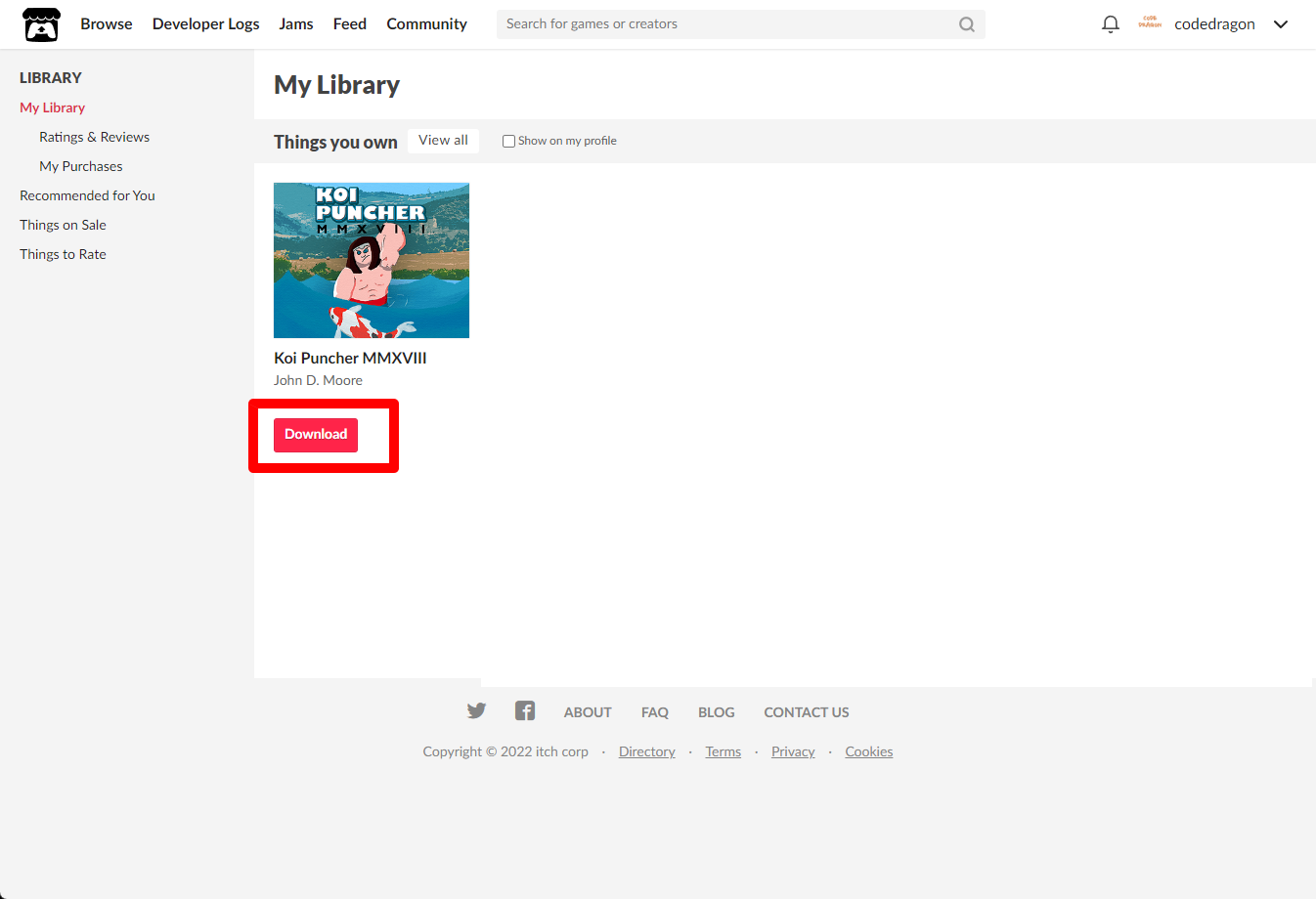
Task: Visit the Facebook footer icon
Action: (525, 710)
